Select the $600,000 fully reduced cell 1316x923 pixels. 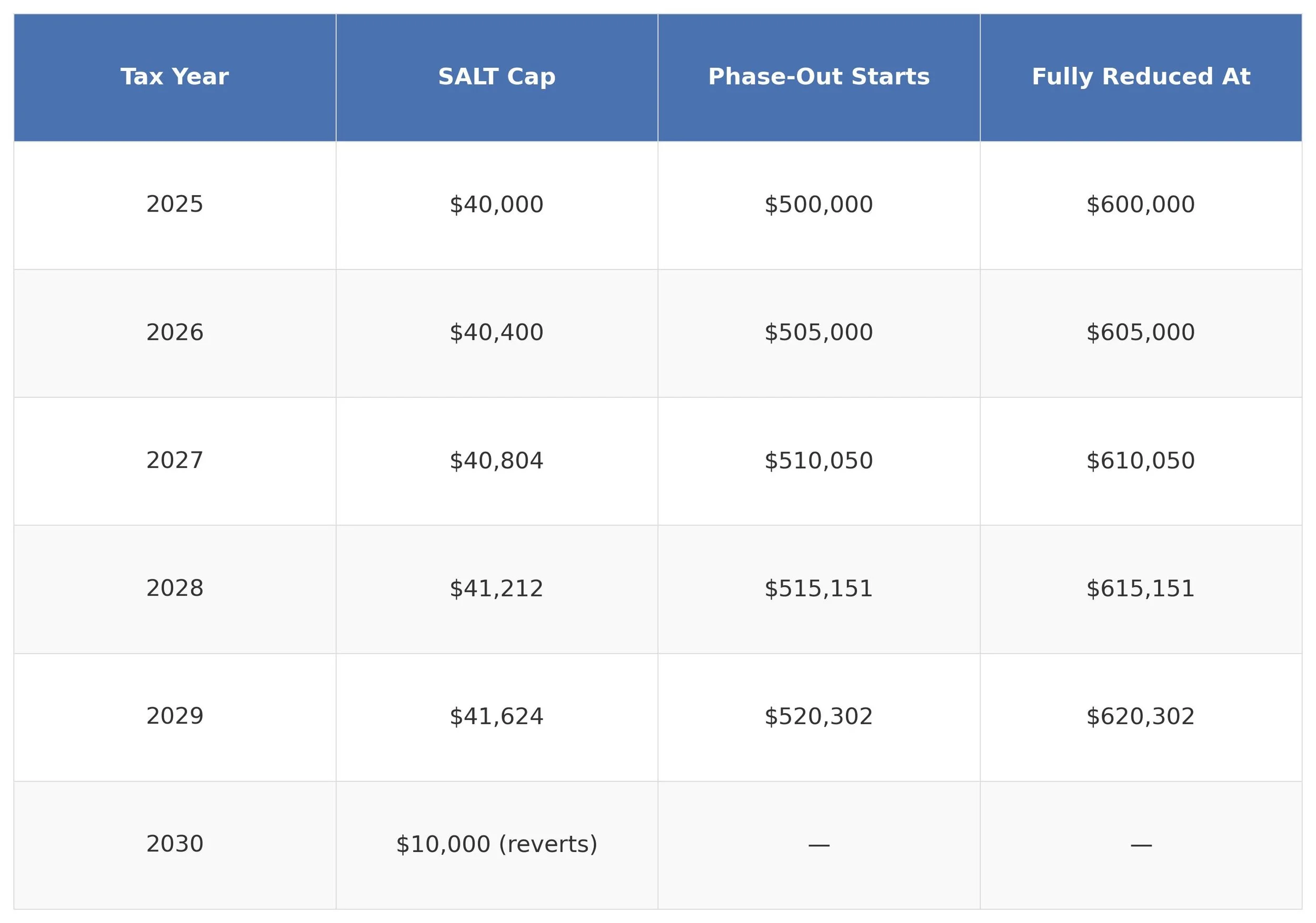1141,205
